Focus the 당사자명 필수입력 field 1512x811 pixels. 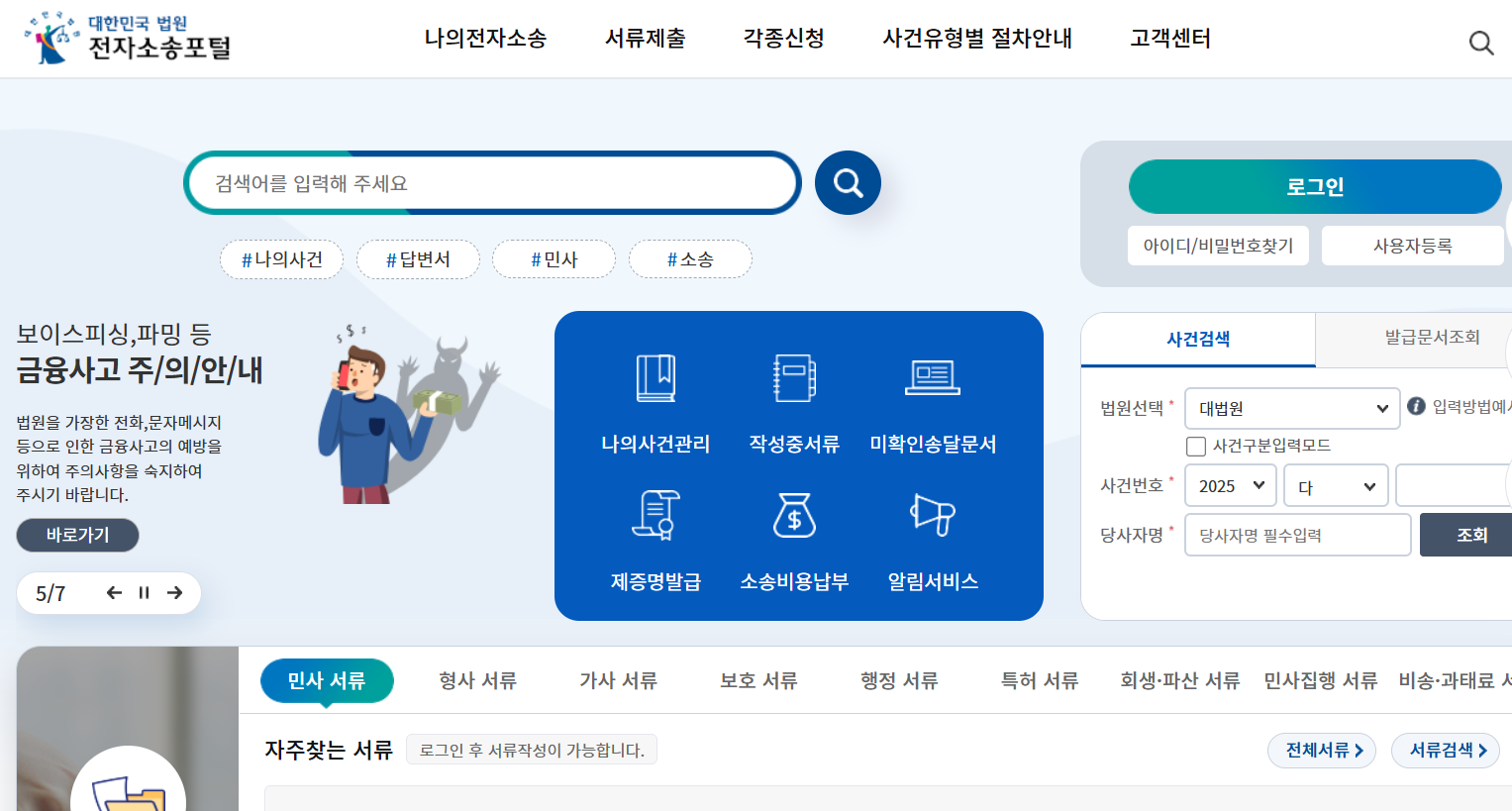point(1298,535)
